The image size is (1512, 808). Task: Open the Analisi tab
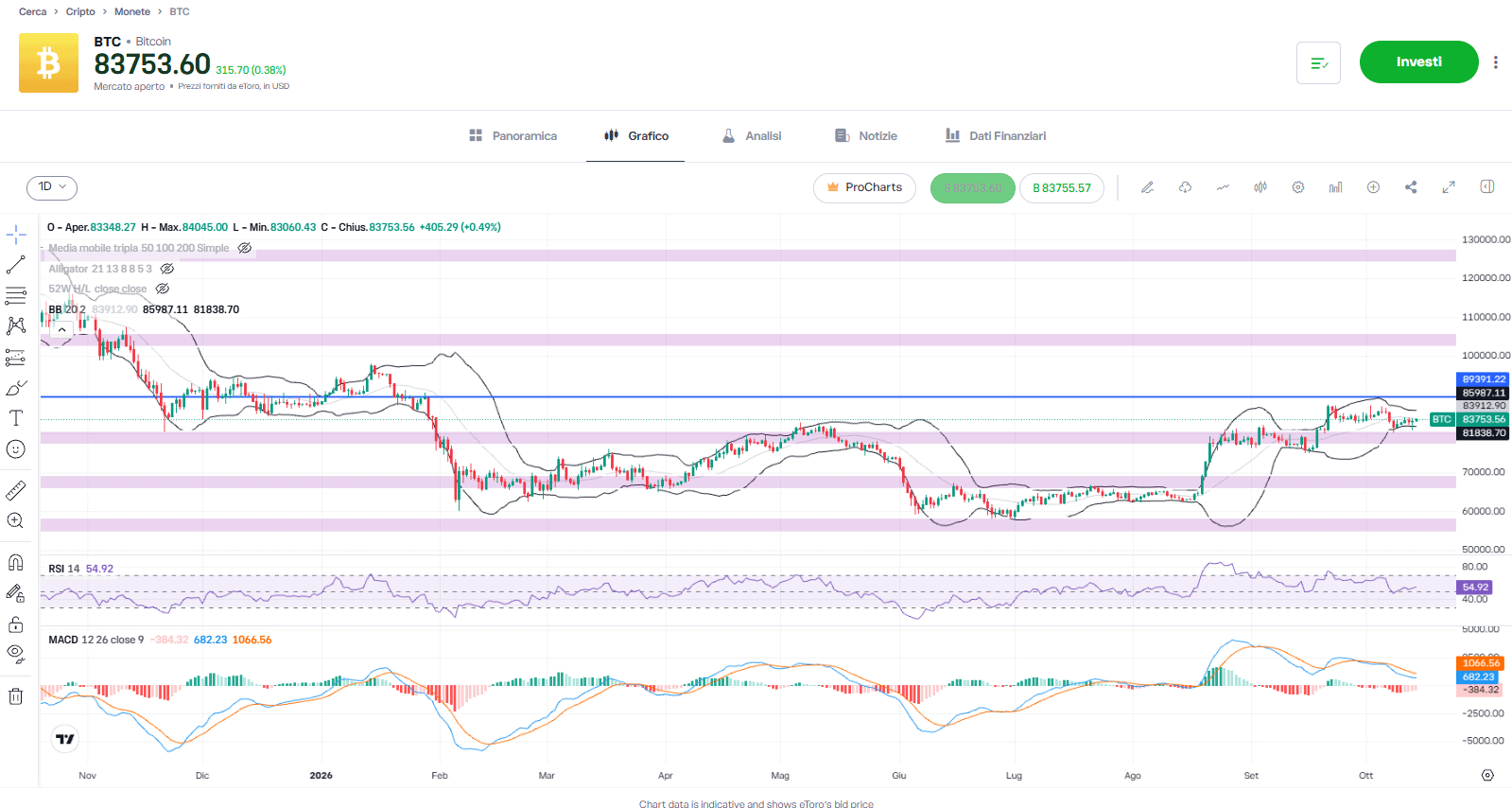coord(752,136)
